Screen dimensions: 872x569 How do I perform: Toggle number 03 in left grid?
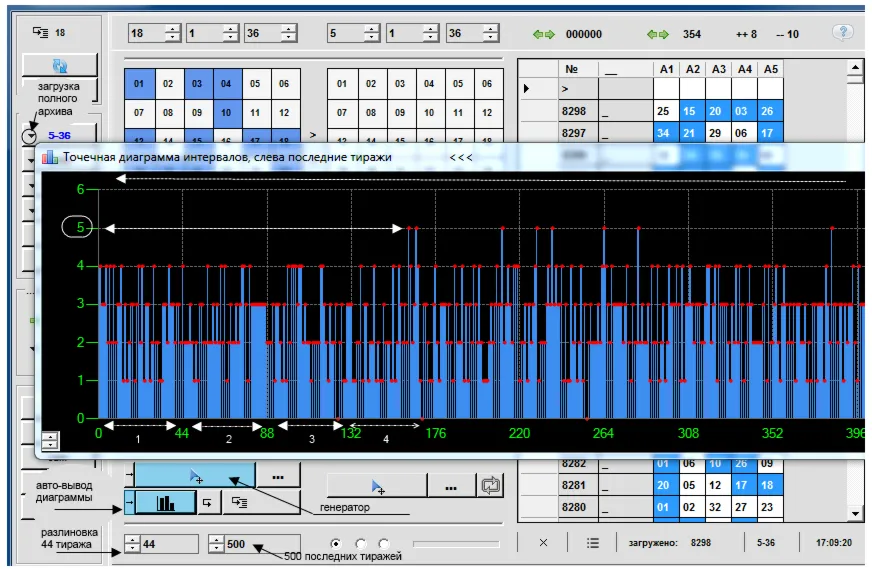pos(197,83)
